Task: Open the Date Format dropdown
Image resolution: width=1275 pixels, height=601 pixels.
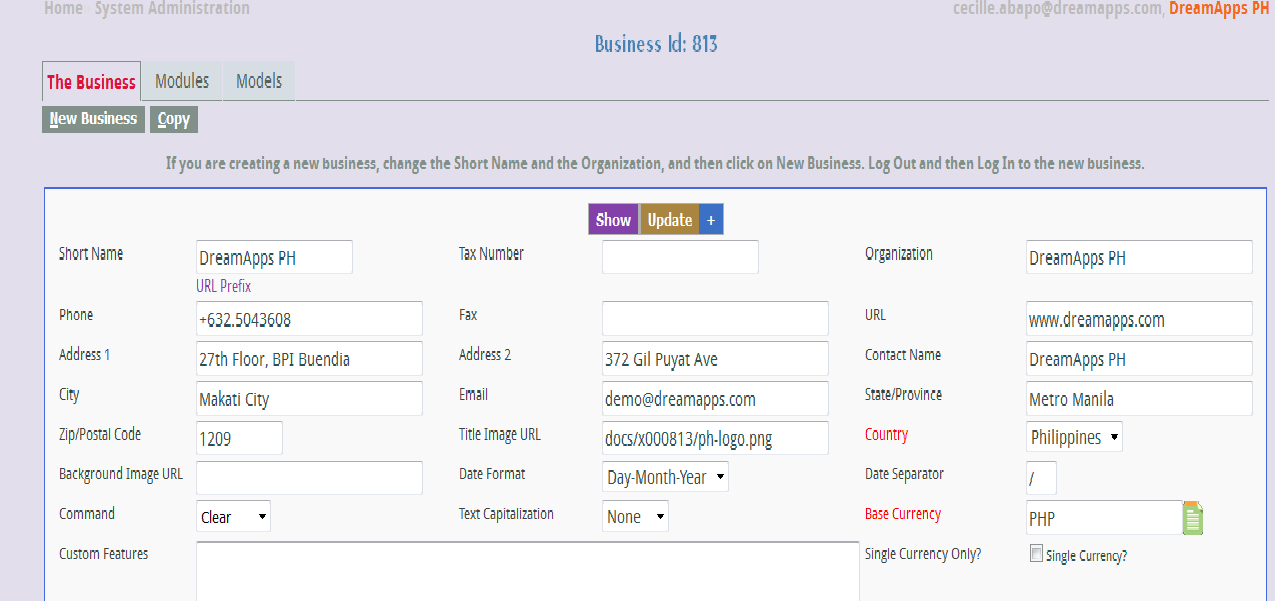Action: [666, 477]
